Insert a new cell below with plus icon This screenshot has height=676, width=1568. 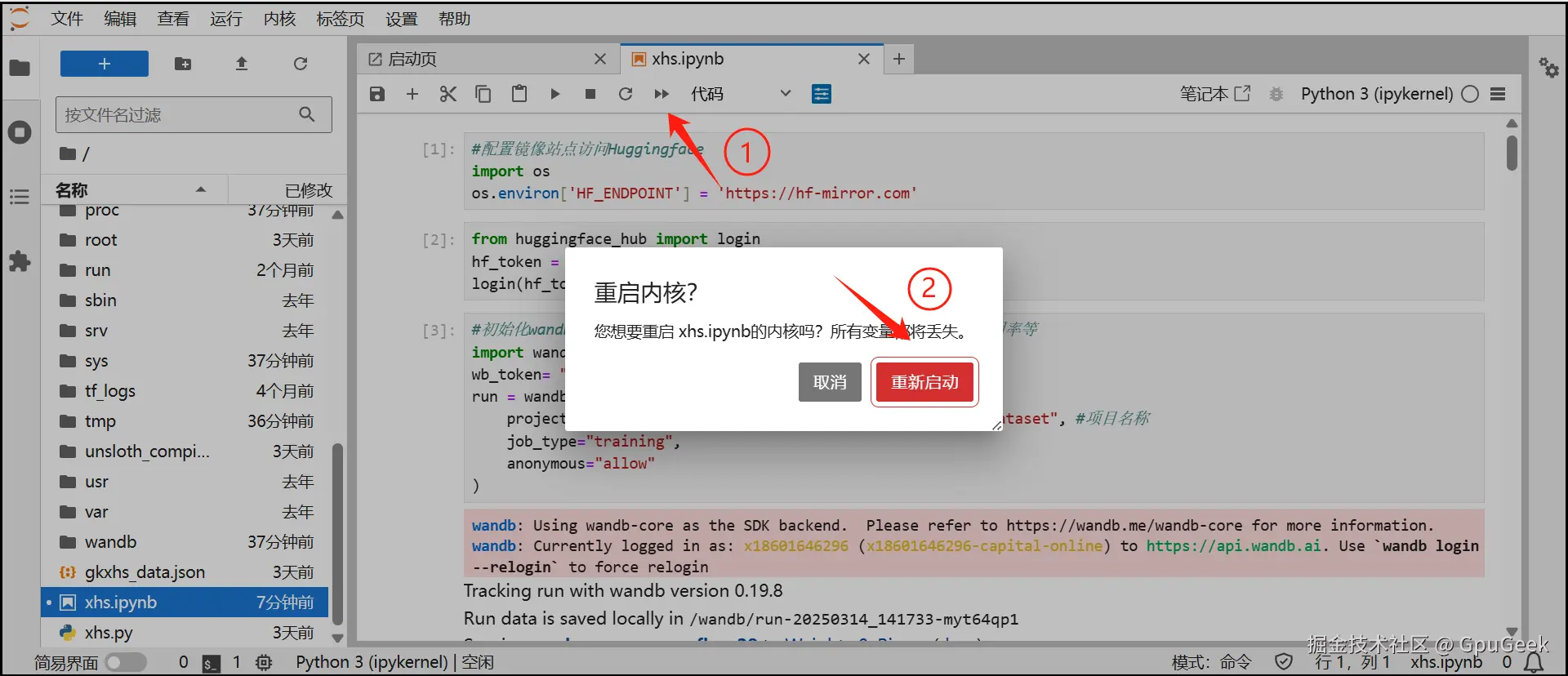tap(412, 94)
